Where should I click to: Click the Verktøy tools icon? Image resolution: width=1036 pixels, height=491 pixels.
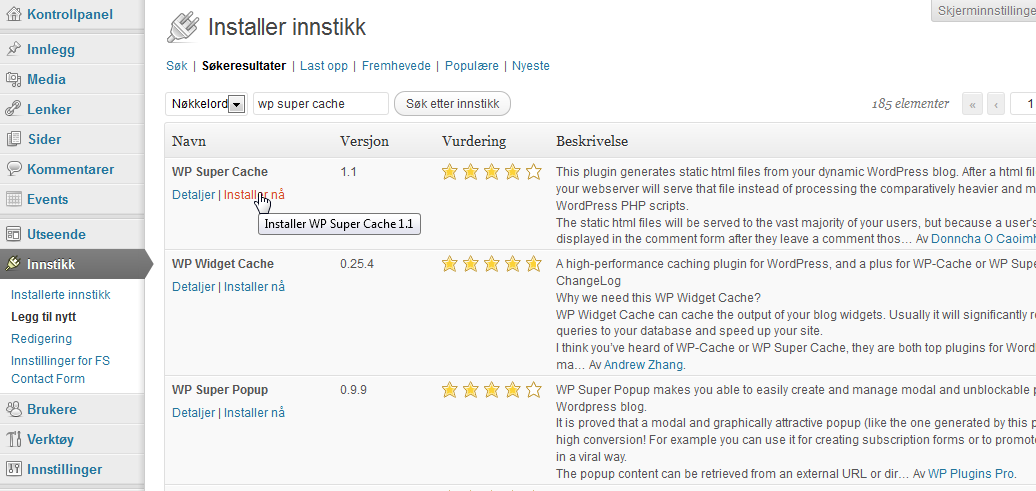pos(13,439)
